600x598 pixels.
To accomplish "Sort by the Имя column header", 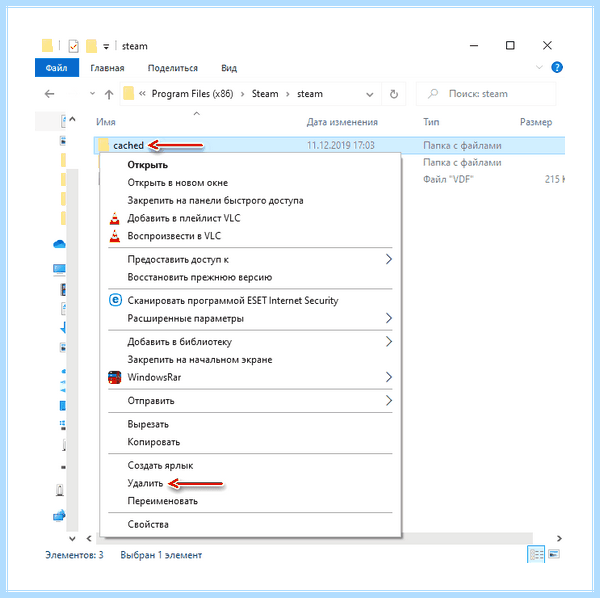I will point(106,122).
